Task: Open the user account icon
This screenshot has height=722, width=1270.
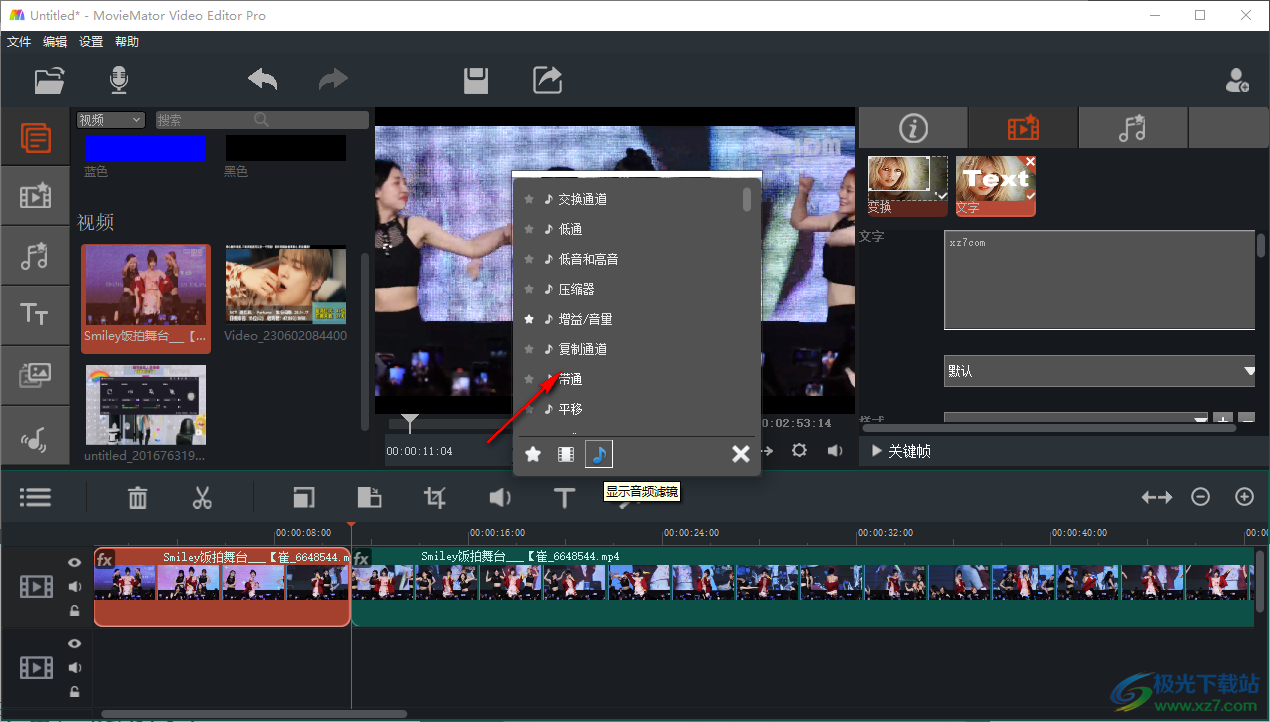Action: 1237,80
